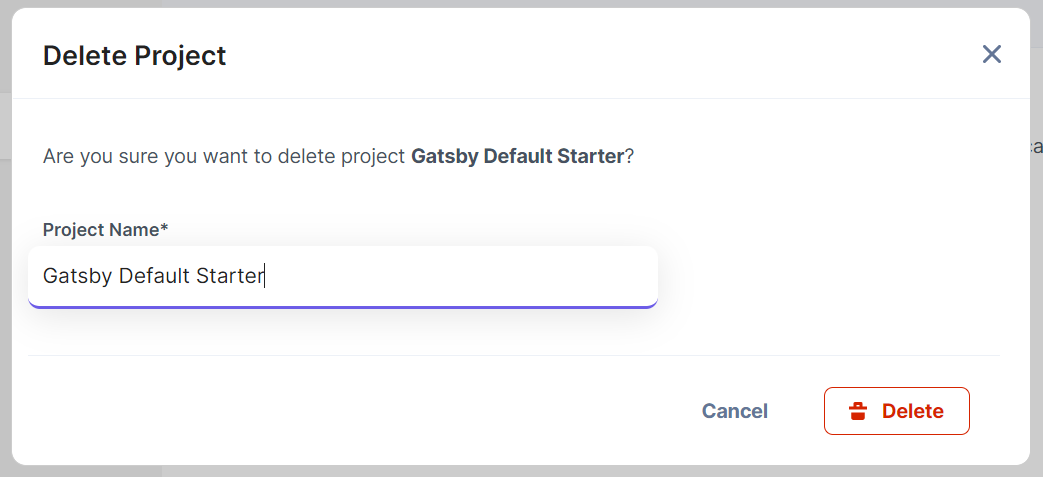The width and height of the screenshot is (1043, 477).
Task: Click empty space right of typed project name
Action: coord(459,275)
